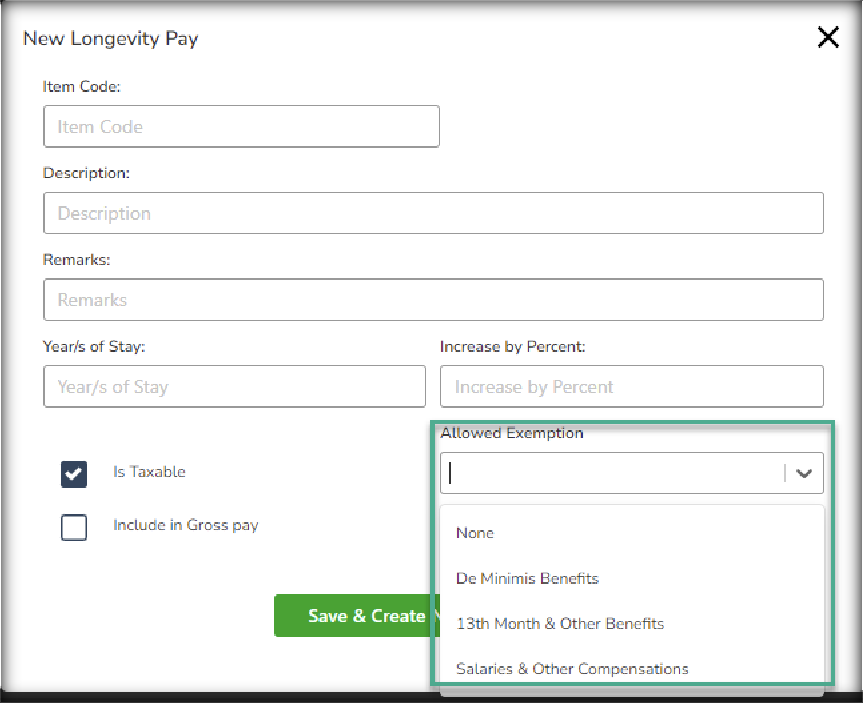The height and width of the screenshot is (703, 863).
Task: Uncheck the Is Taxable checkbox
Action: [x=74, y=474]
